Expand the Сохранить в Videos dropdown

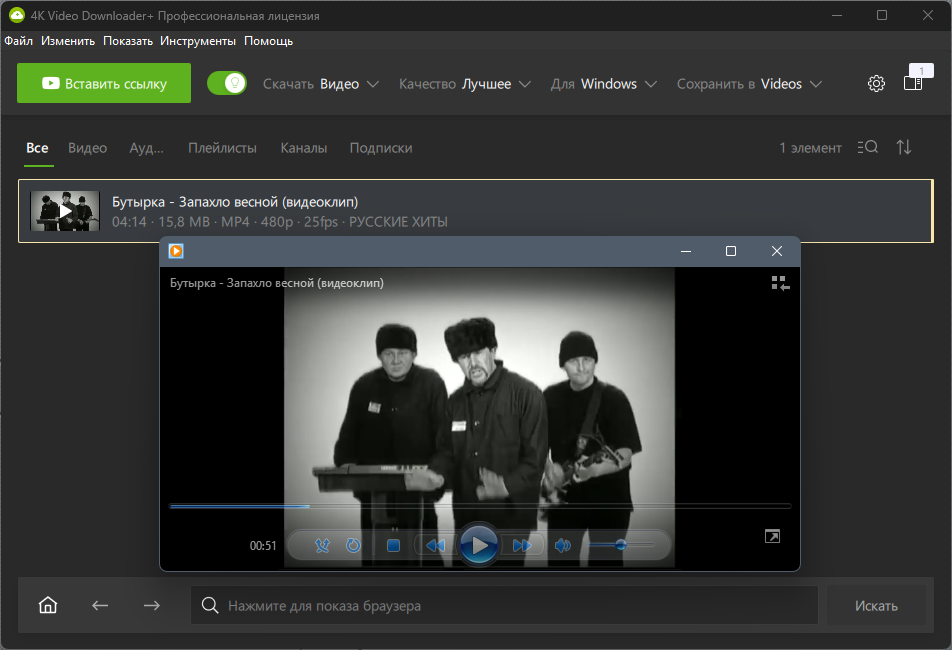749,84
